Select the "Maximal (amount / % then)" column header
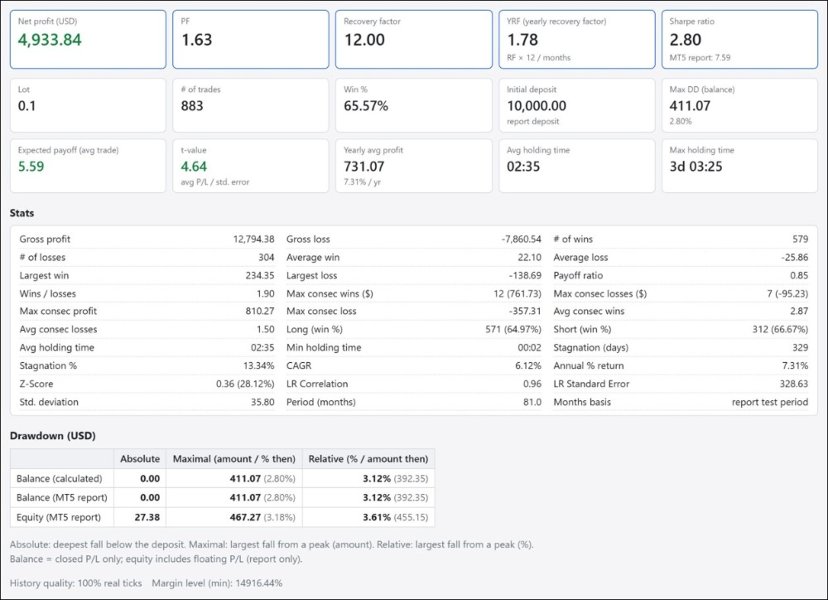This screenshot has width=828, height=600. point(234,459)
